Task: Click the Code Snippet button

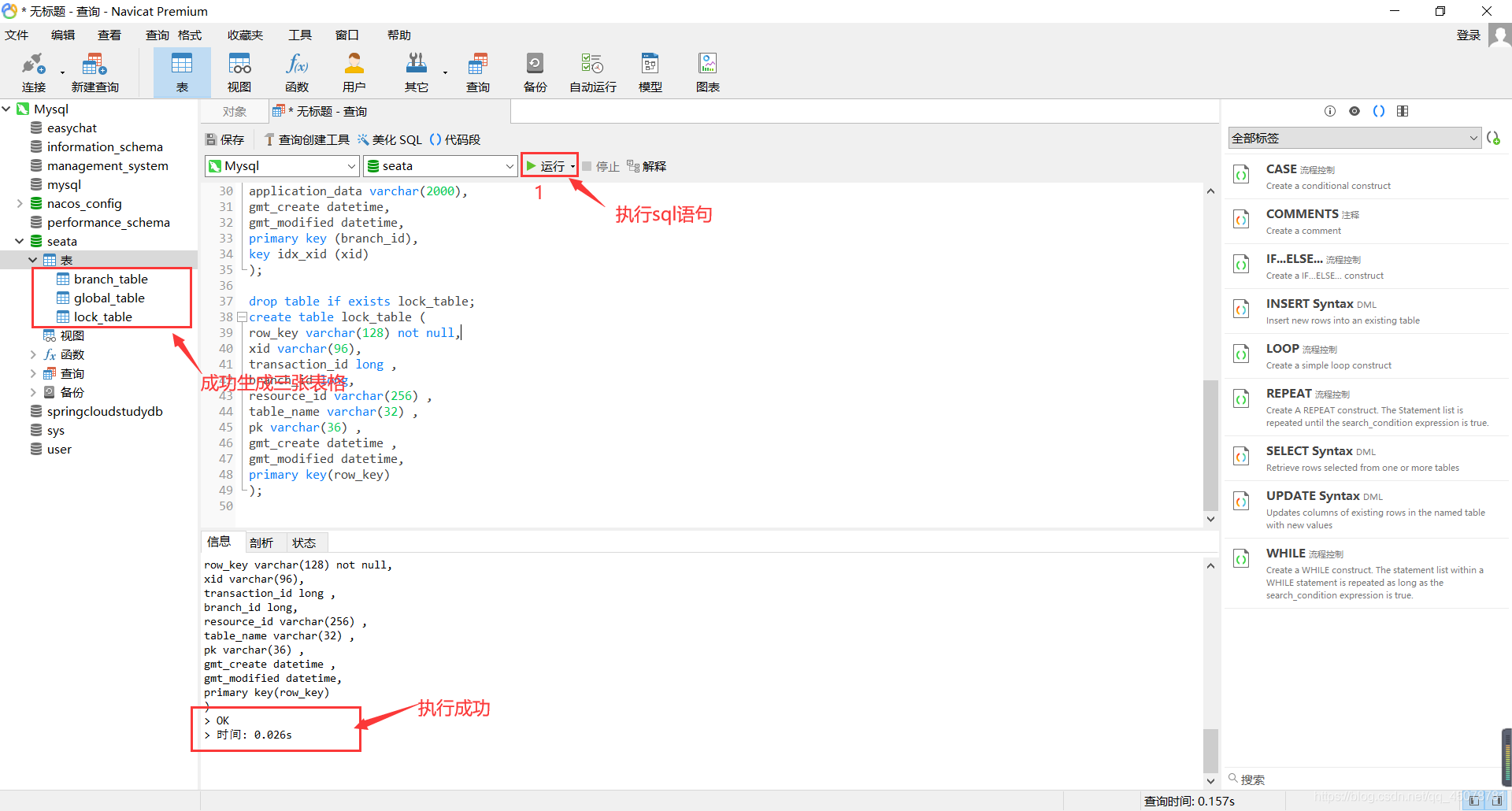Action: [x=455, y=139]
